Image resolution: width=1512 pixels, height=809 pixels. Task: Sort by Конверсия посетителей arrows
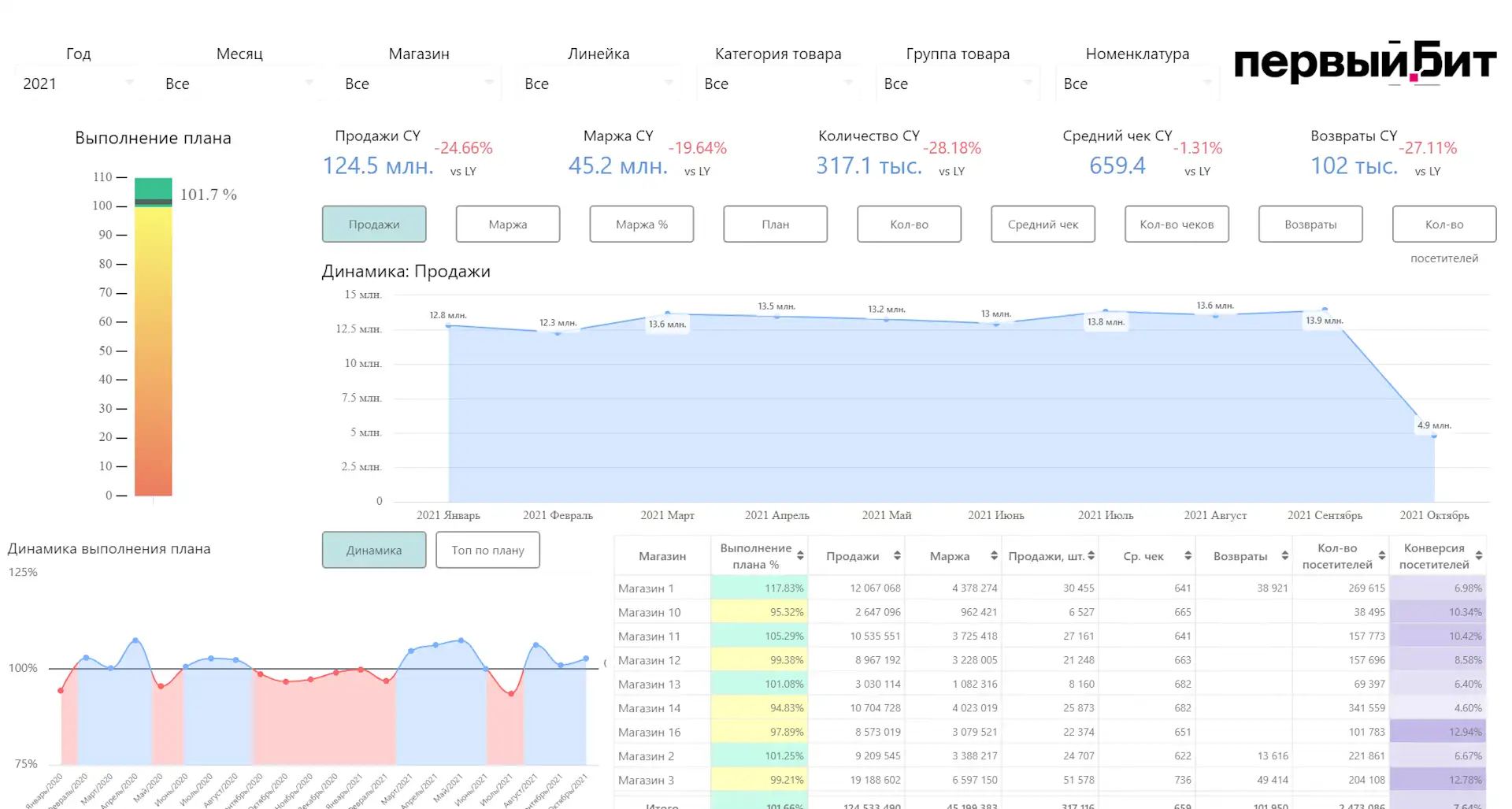coord(1479,556)
